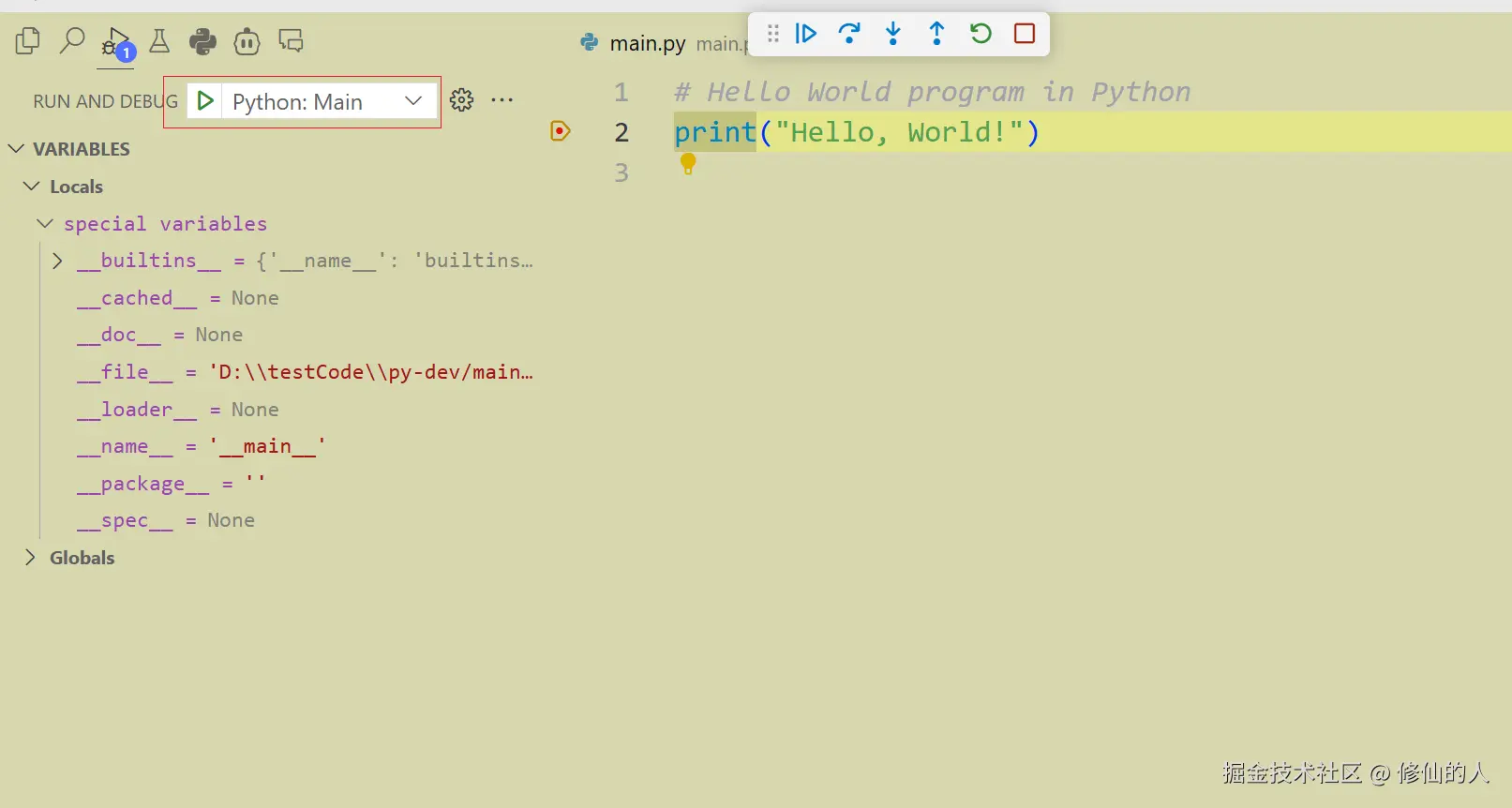Open the chat bubbles view icon
Image resolution: width=1512 pixels, height=808 pixels.
click(x=291, y=41)
